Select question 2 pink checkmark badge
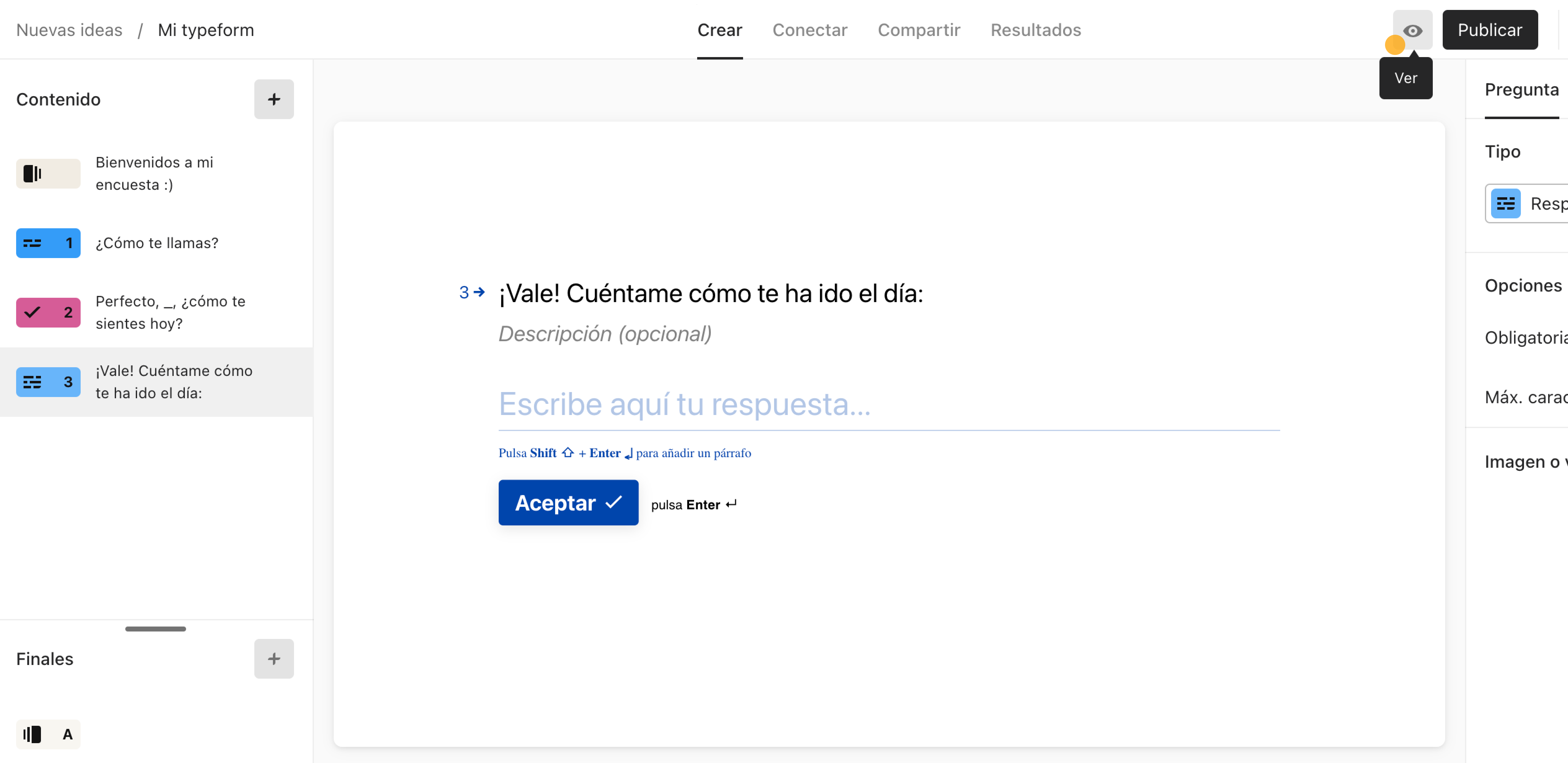 click(48, 312)
